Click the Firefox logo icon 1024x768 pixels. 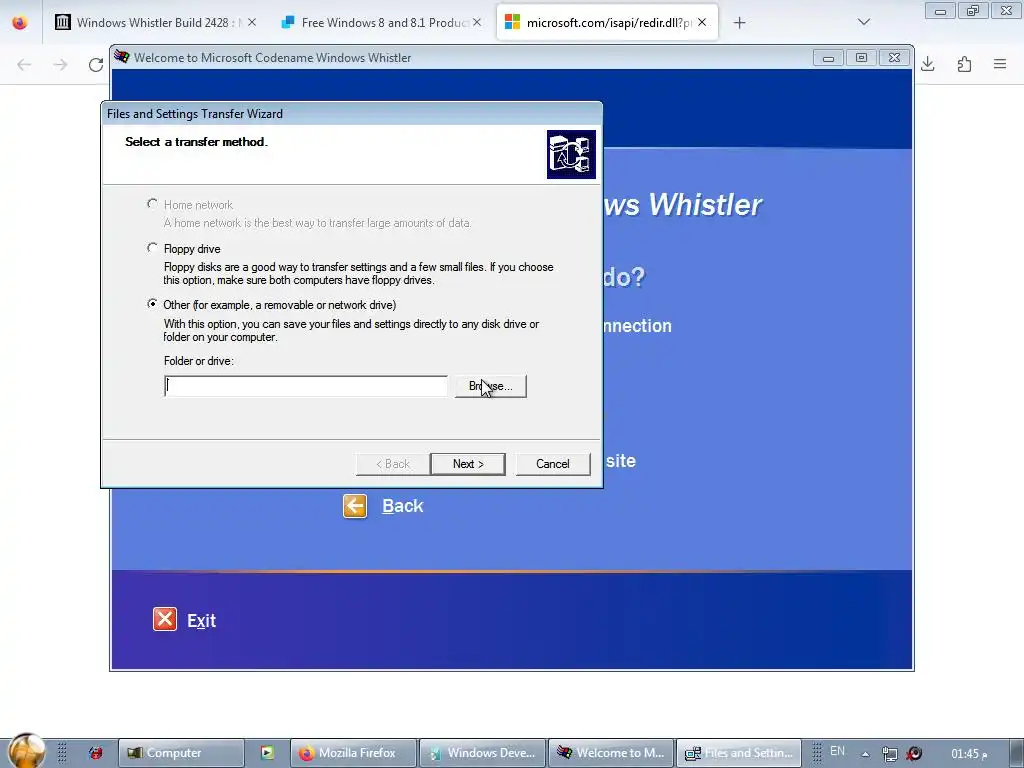pos(20,22)
